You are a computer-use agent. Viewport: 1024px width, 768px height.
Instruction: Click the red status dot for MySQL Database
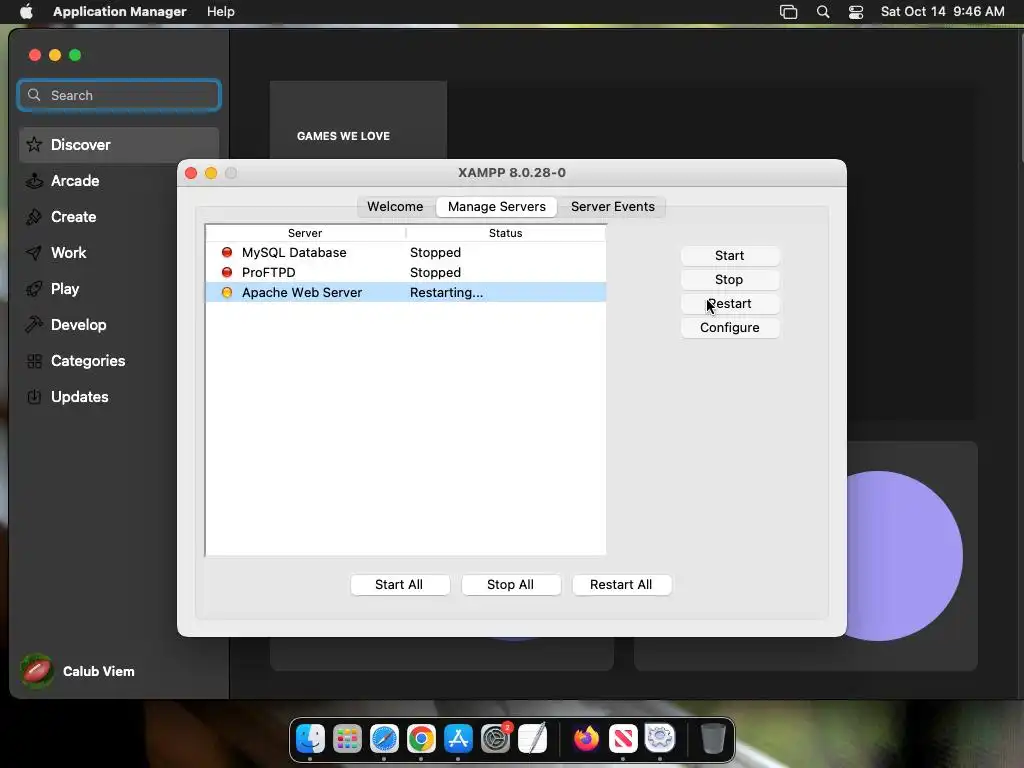click(x=227, y=252)
